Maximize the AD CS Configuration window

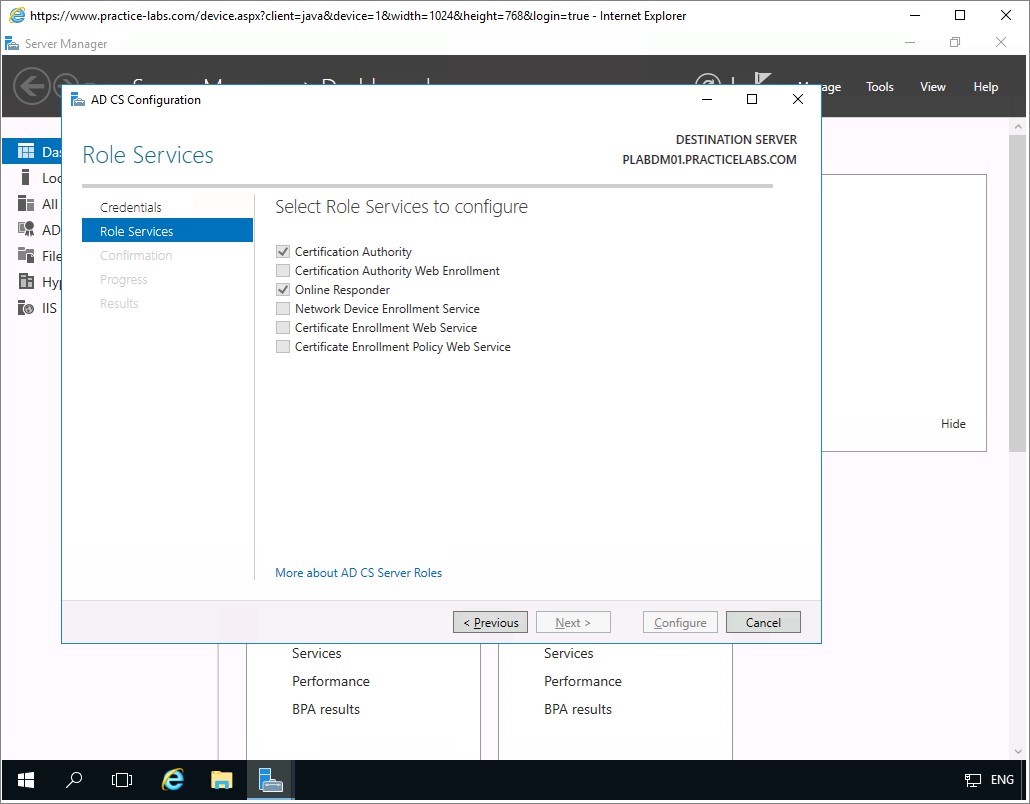click(752, 99)
